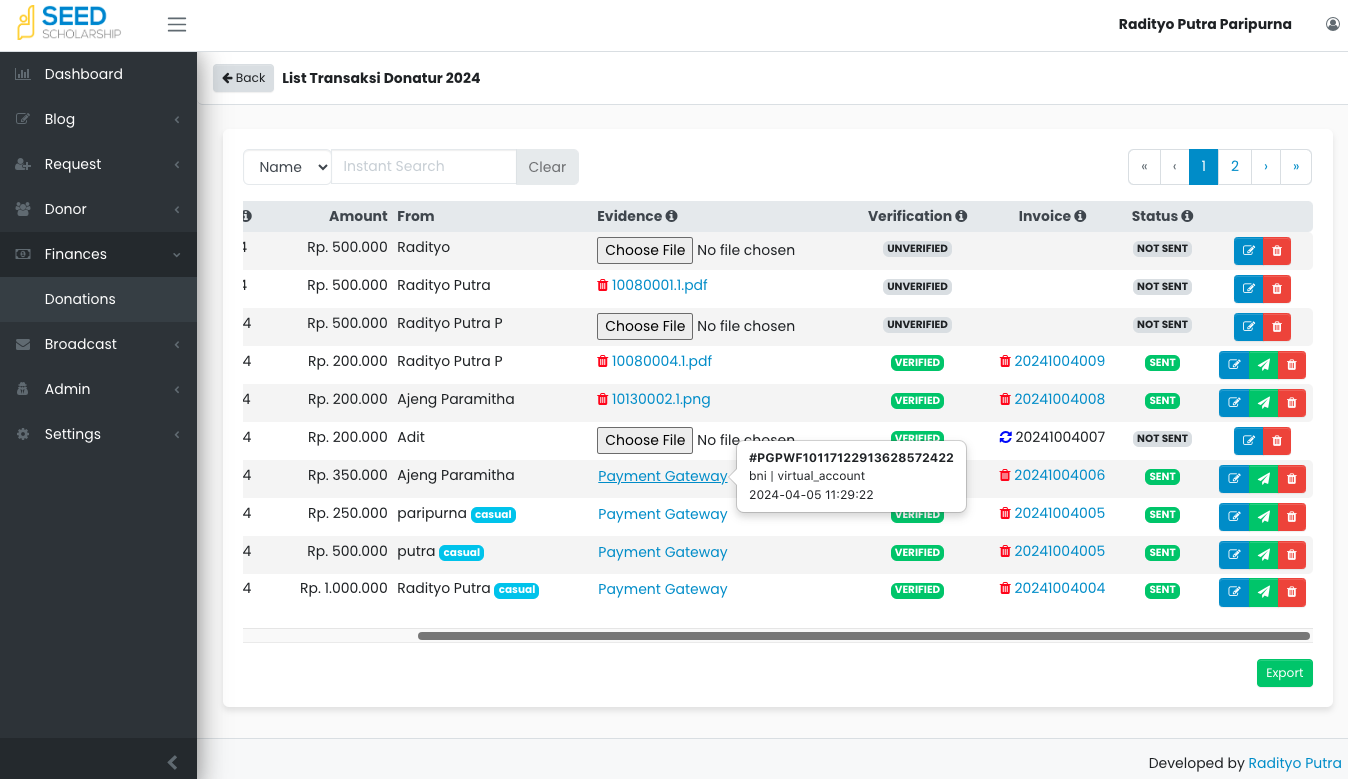The width and height of the screenshot is (1348, 779).
Task: Delete evidence file 10130002.1.png via trash icon
Action: [x=602, y=399]
